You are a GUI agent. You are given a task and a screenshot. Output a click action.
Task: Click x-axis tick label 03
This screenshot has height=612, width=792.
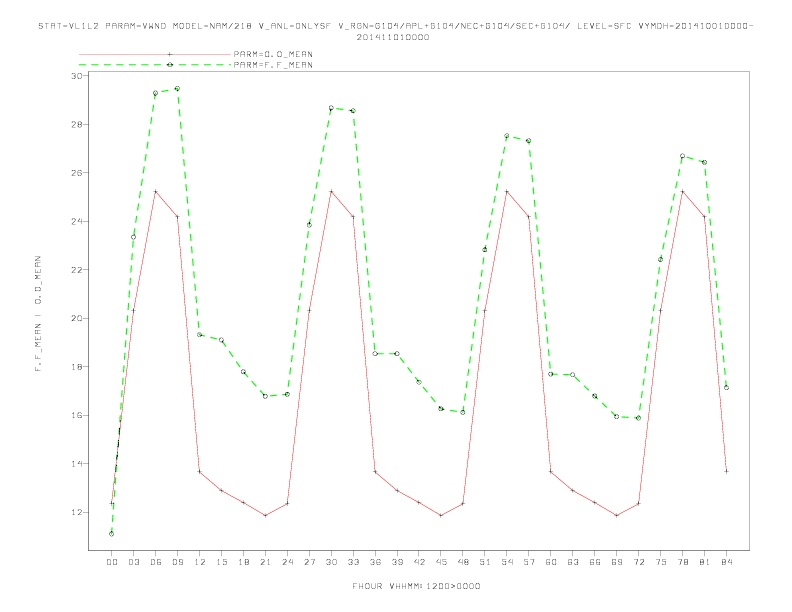point(133,562)
